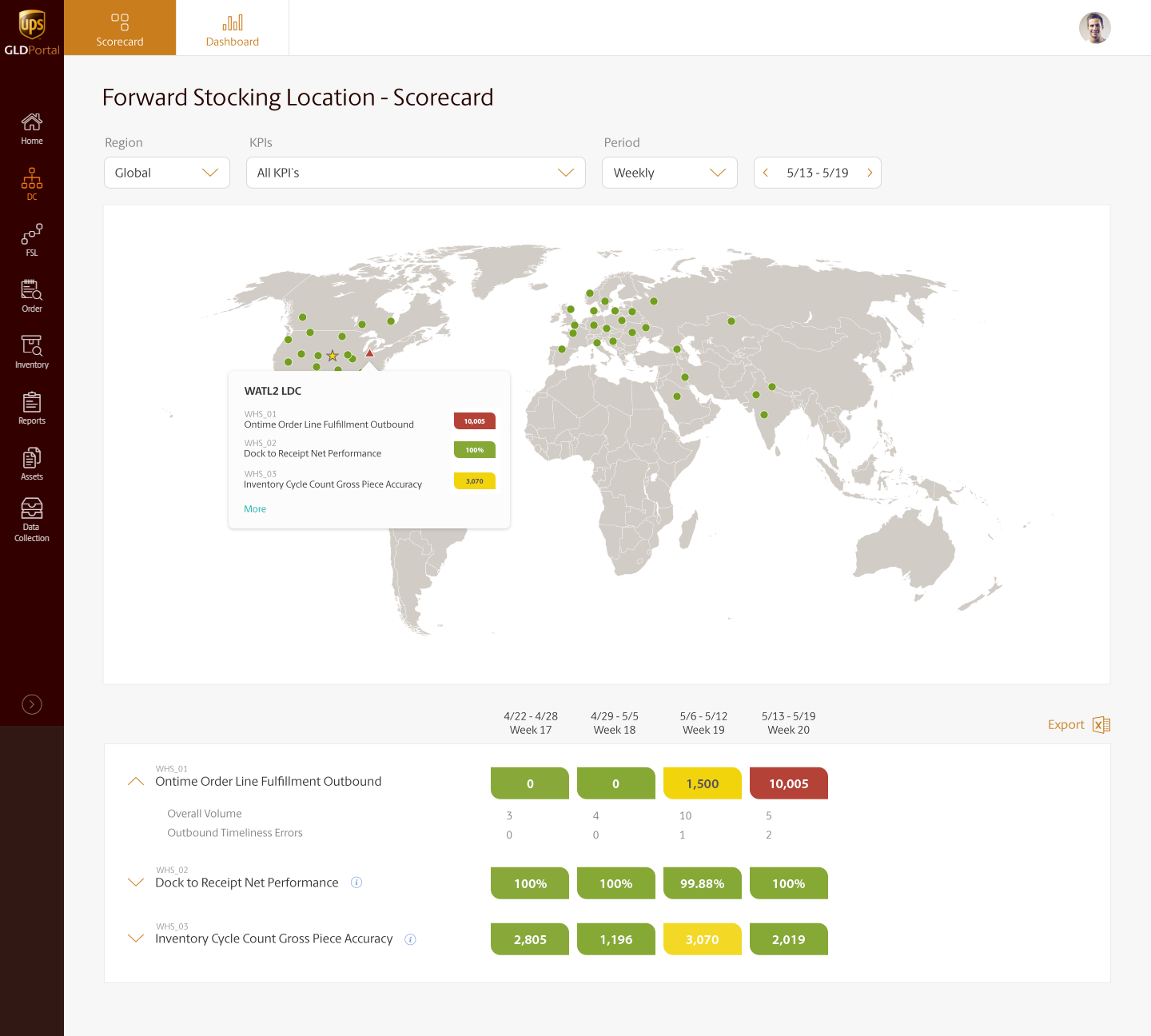Viewport: 1151px width, 1036px height.
Task: Click the WATL2 LDC popup title
Action: [273, 391]
